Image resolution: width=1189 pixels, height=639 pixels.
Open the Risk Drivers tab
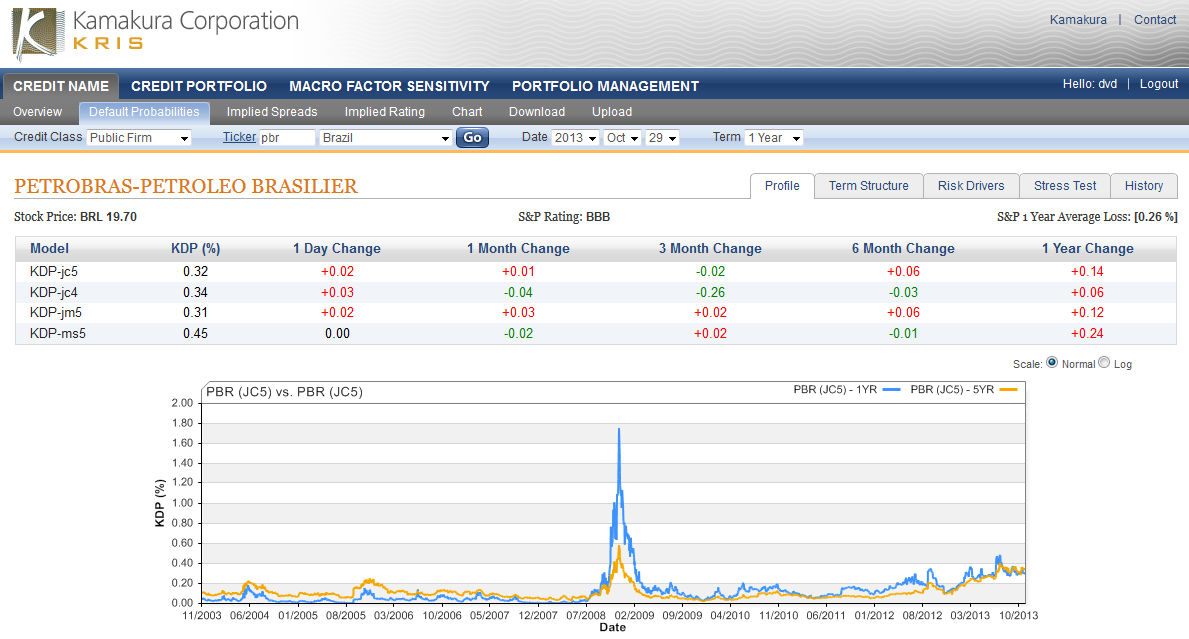(971, 186)
